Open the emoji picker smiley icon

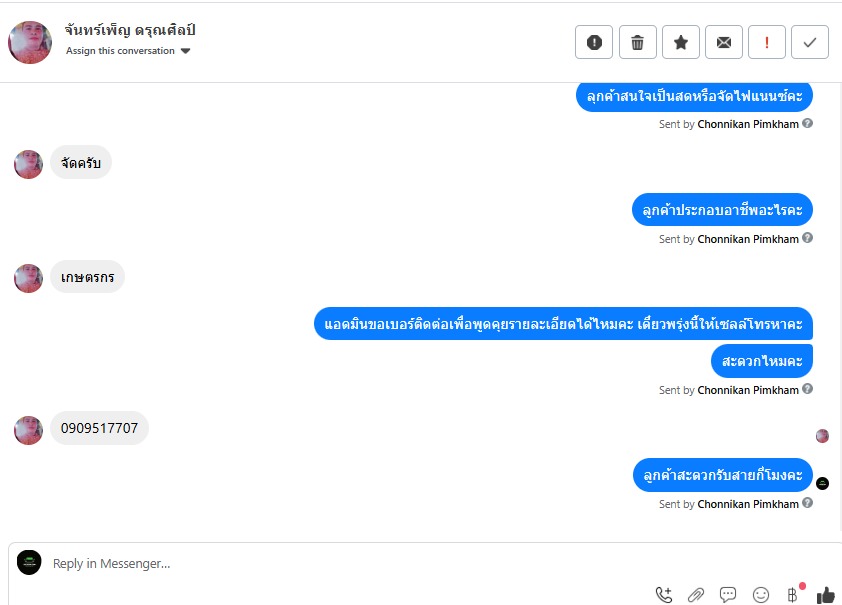point(761,594)
